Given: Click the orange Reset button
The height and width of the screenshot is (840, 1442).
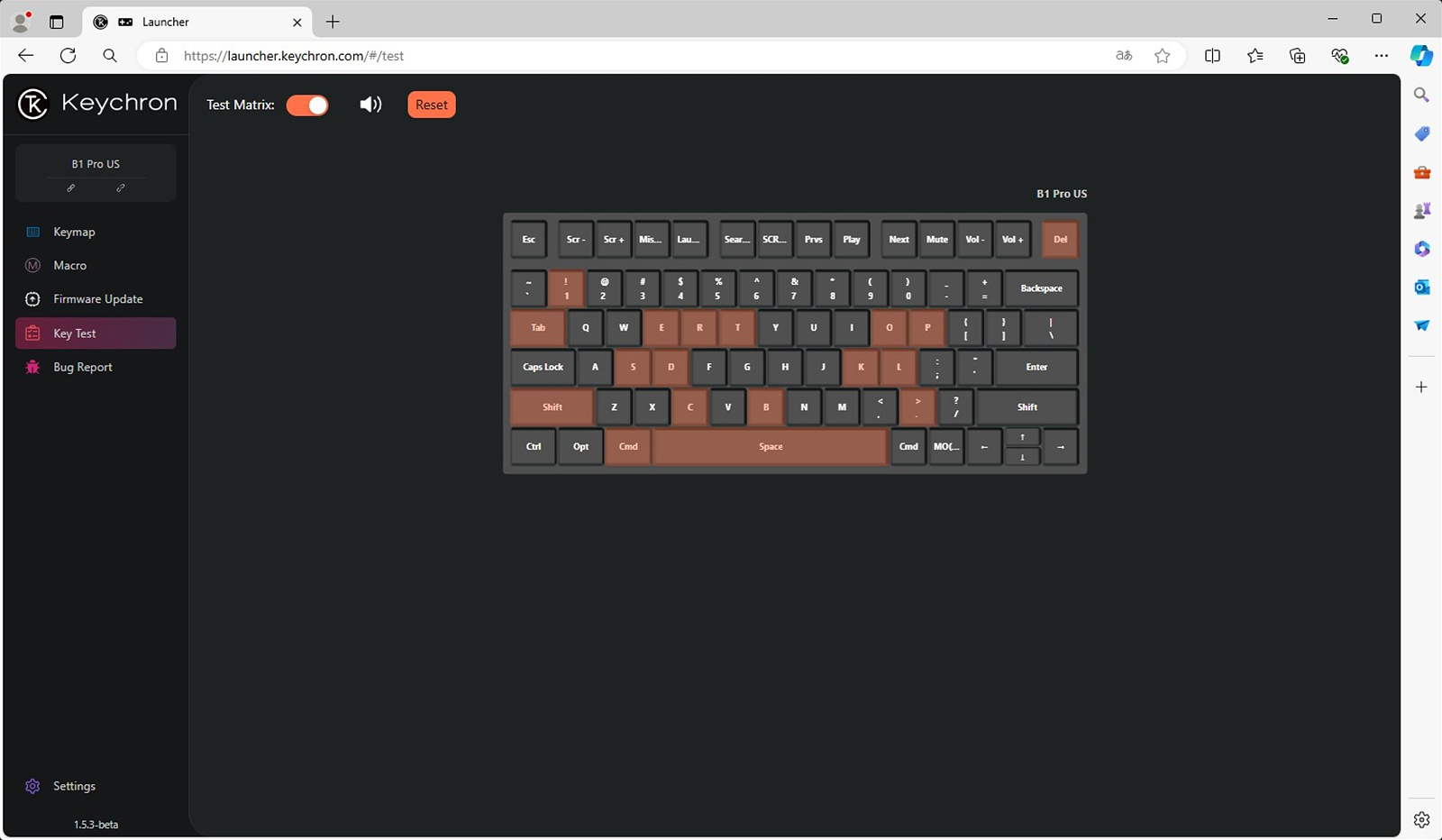Looking at the screenshot, I should 432,105.
